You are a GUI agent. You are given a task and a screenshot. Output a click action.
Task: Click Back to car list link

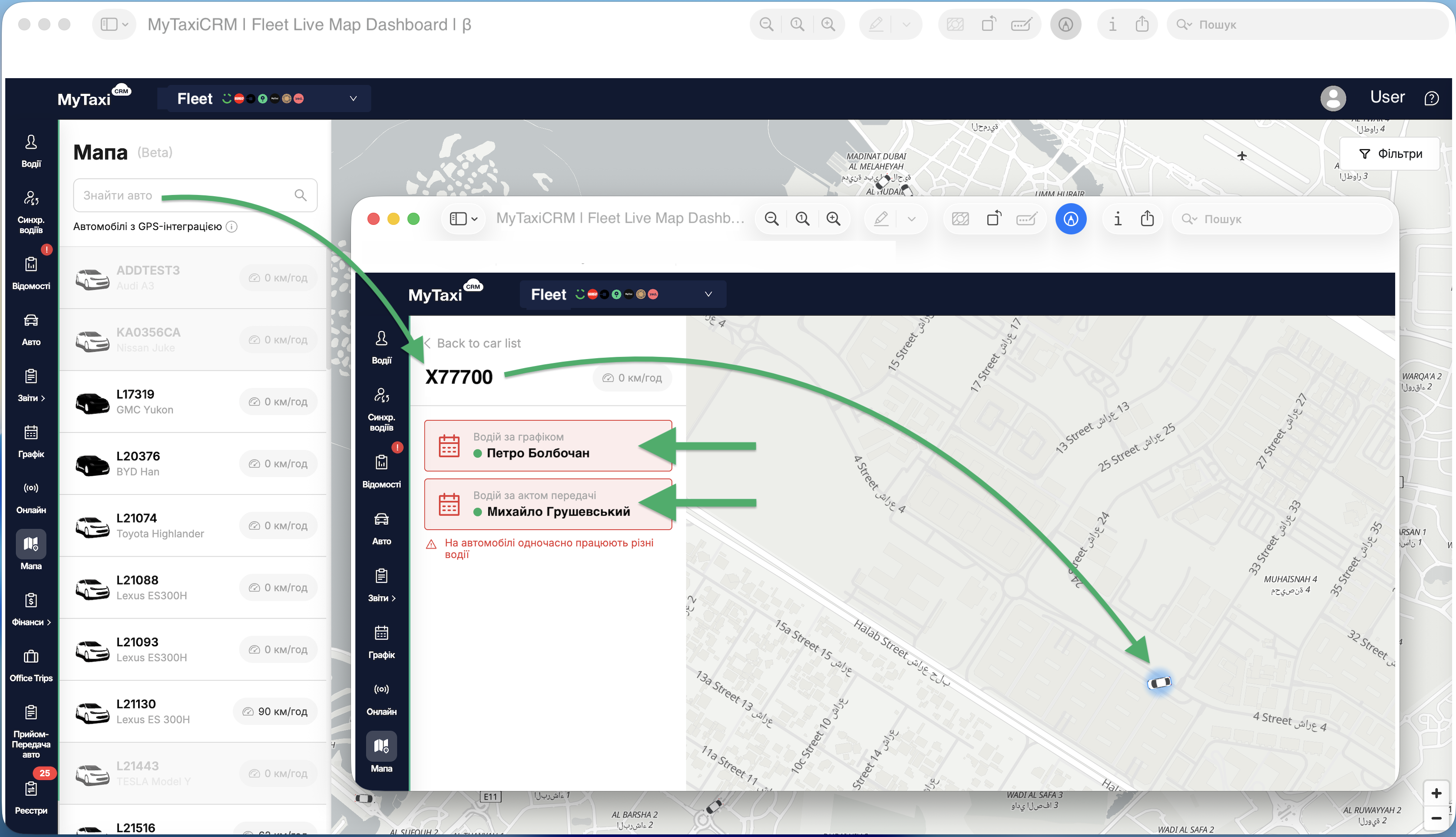click(x=473, y=343)
